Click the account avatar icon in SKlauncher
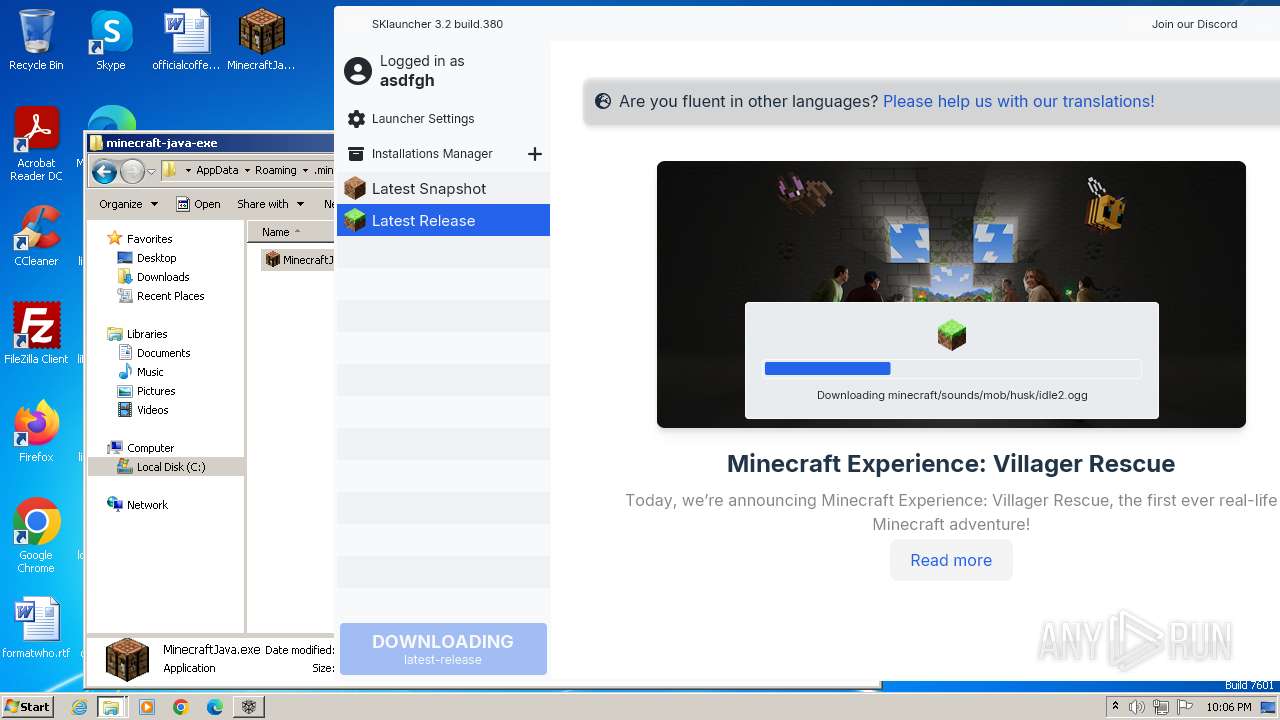 point(357,71)
